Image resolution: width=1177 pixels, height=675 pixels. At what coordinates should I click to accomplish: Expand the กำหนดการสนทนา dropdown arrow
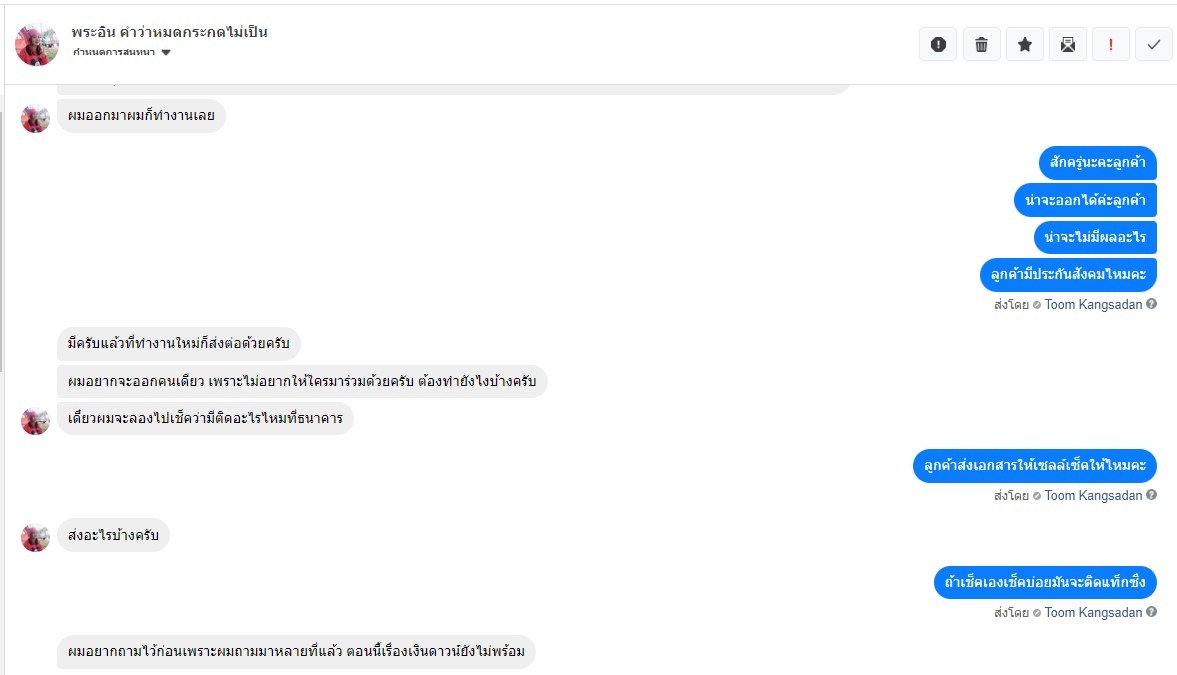[x=166, y=53]
